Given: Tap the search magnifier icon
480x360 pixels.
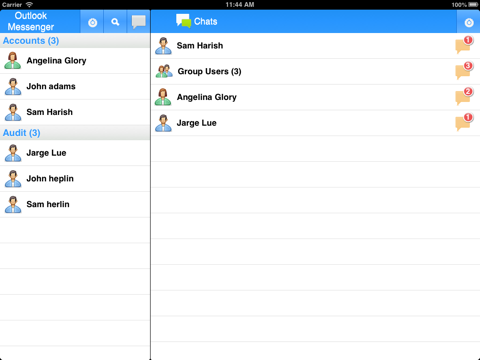Looking at the screenshot, I should click(115, 22).
